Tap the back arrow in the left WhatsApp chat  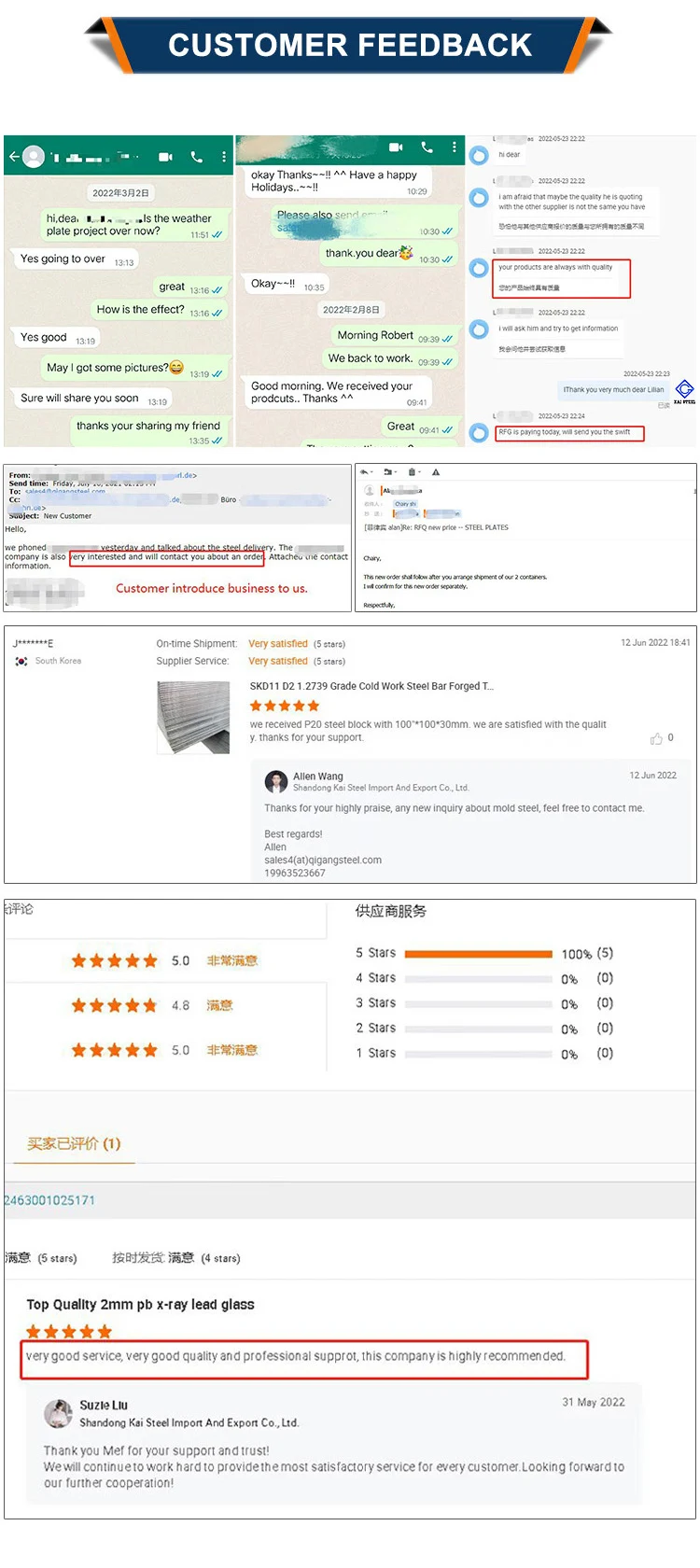[13, 157]
